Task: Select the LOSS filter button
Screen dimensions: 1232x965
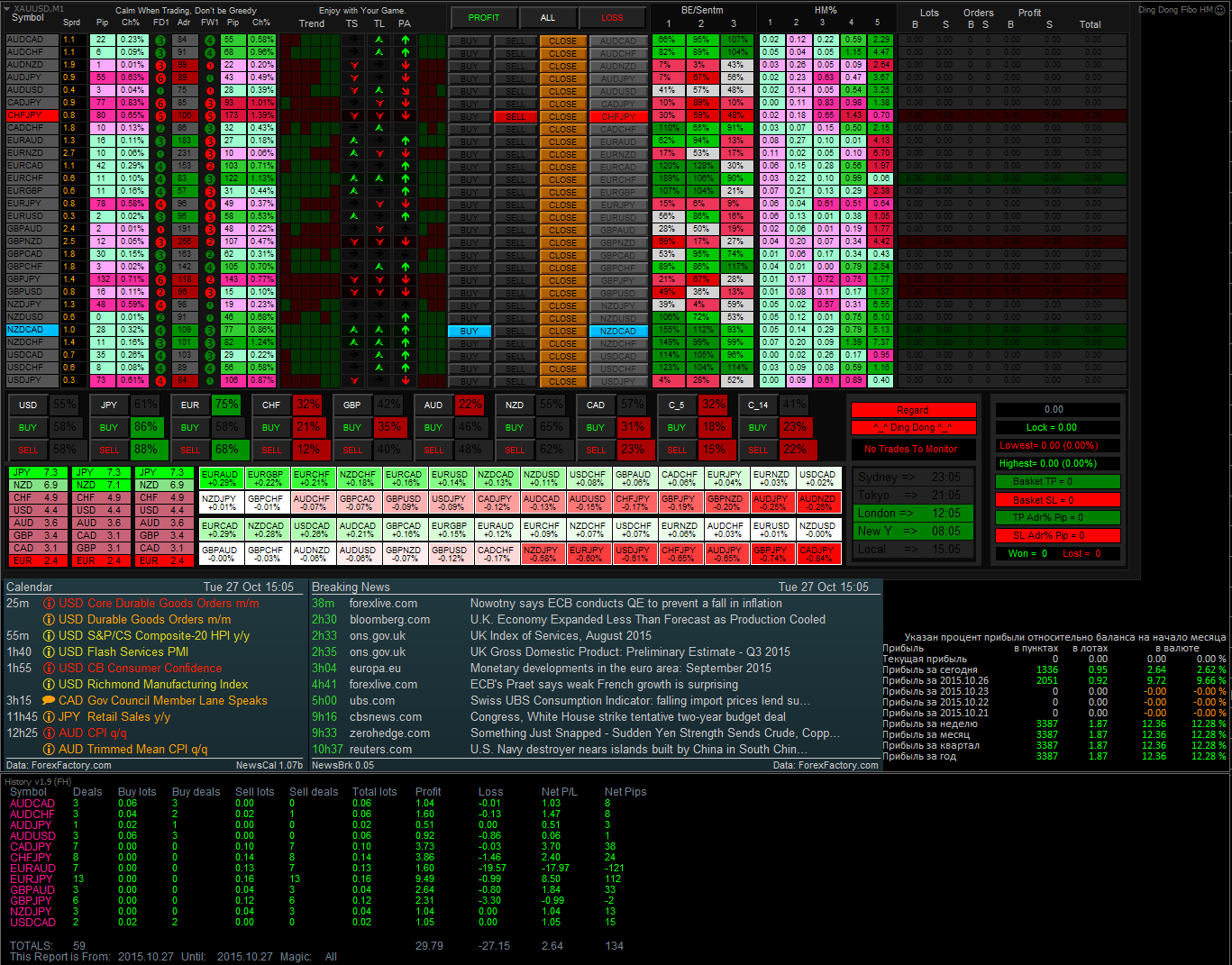Action: click(612, 18)
